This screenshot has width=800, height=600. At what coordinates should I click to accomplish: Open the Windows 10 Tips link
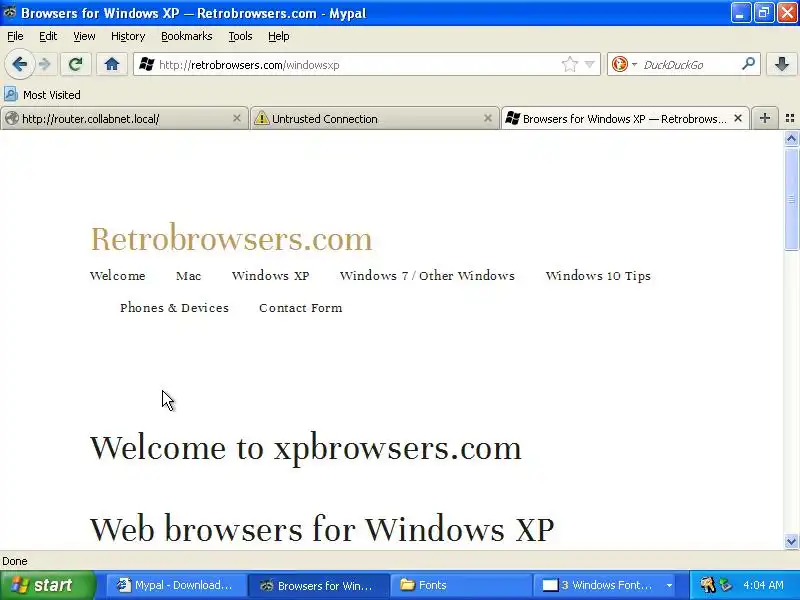pyautogui.click(x=598, y=276)
